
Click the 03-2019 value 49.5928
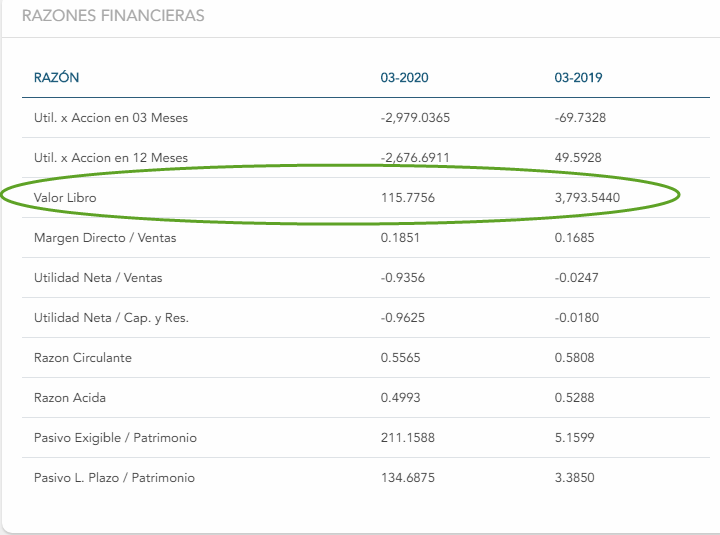click(x=580, y=158)
